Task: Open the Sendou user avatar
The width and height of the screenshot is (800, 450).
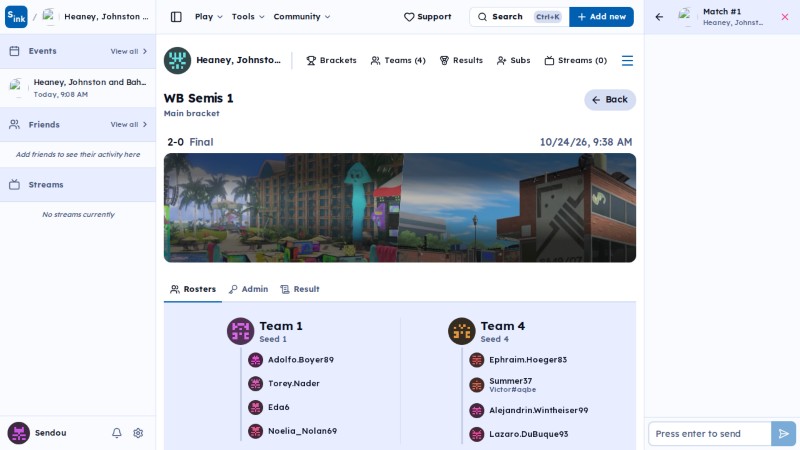Action: coord(18,433)
